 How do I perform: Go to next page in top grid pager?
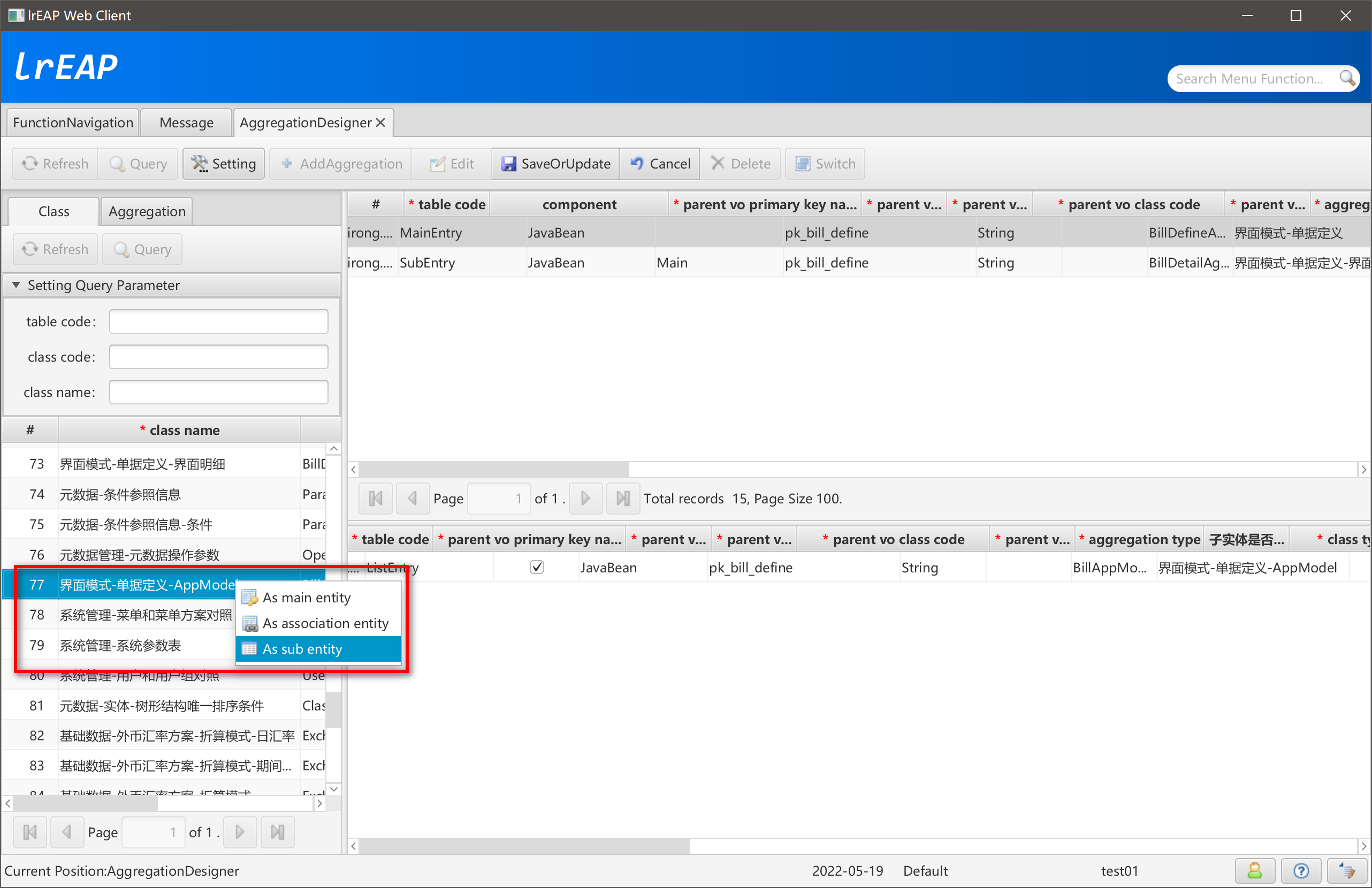[x=586, y=499]
